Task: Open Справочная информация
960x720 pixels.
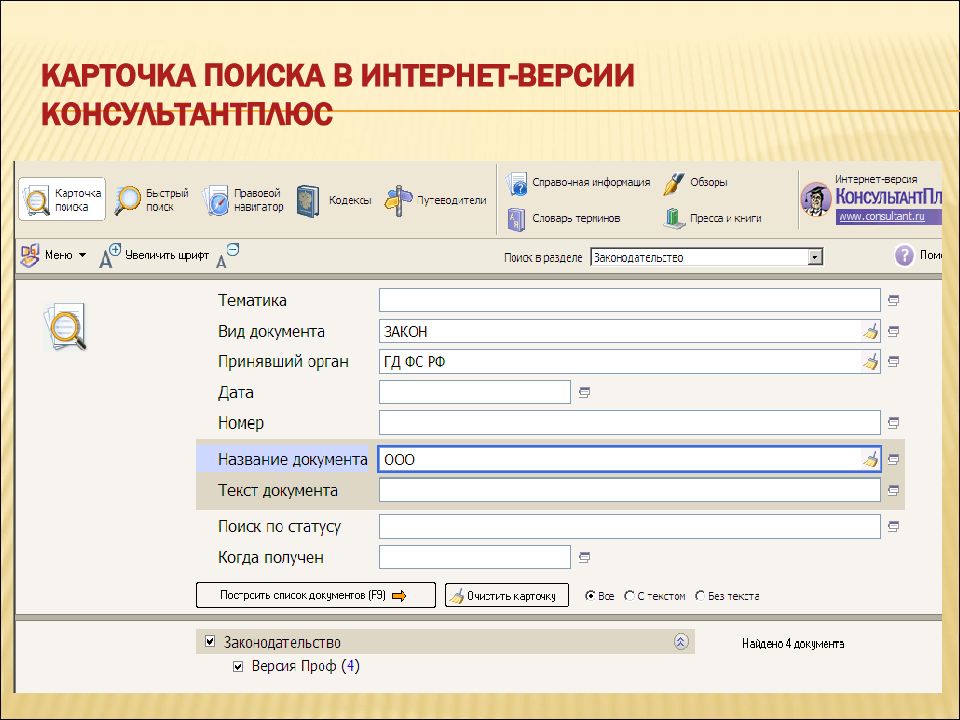Action: 578,182
